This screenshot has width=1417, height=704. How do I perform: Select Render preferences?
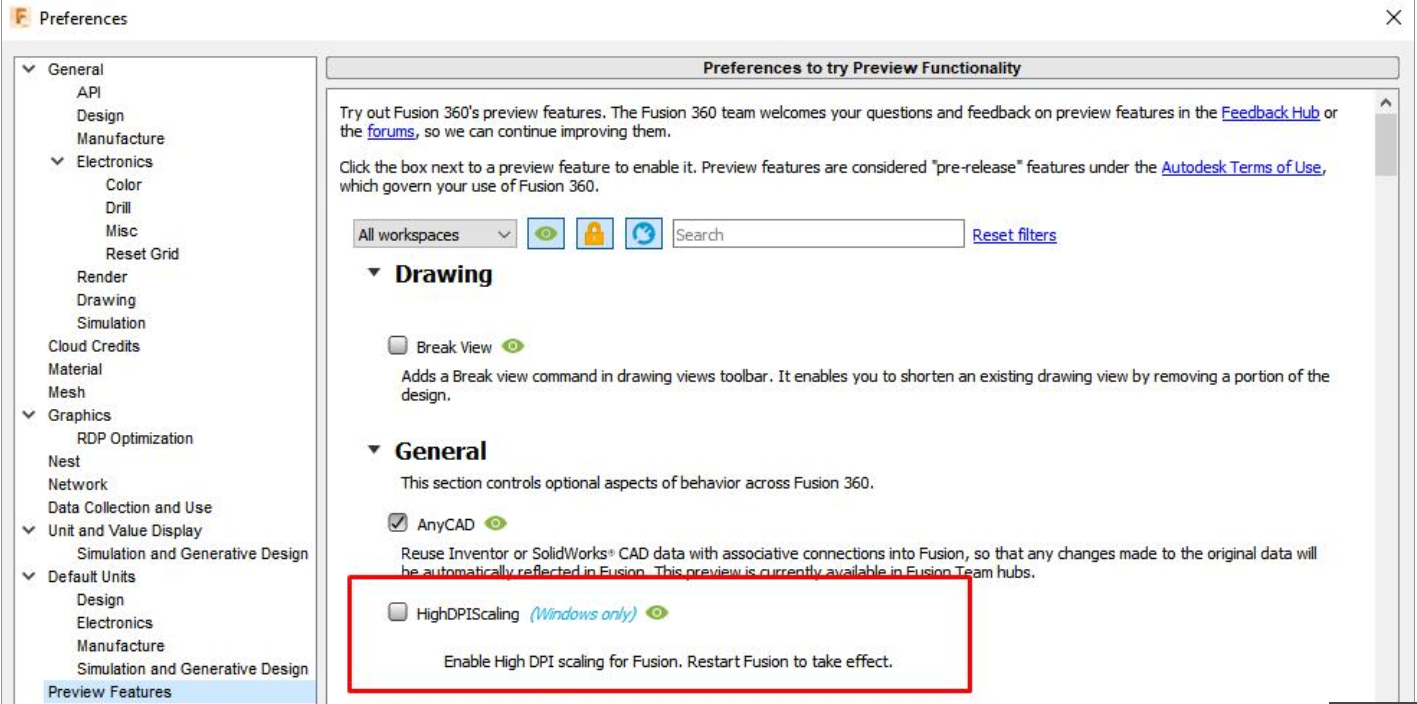[x=102, y=276]
